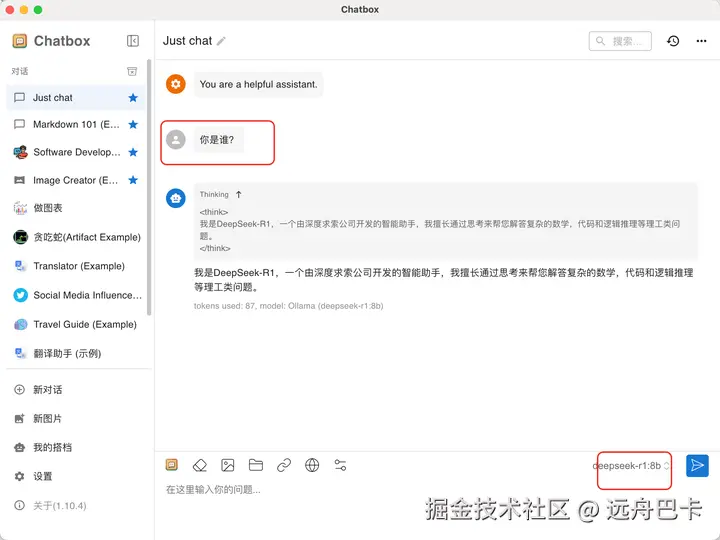
Task: Click the archive conversations icon beside 对话
Action: tap(132, 71)
